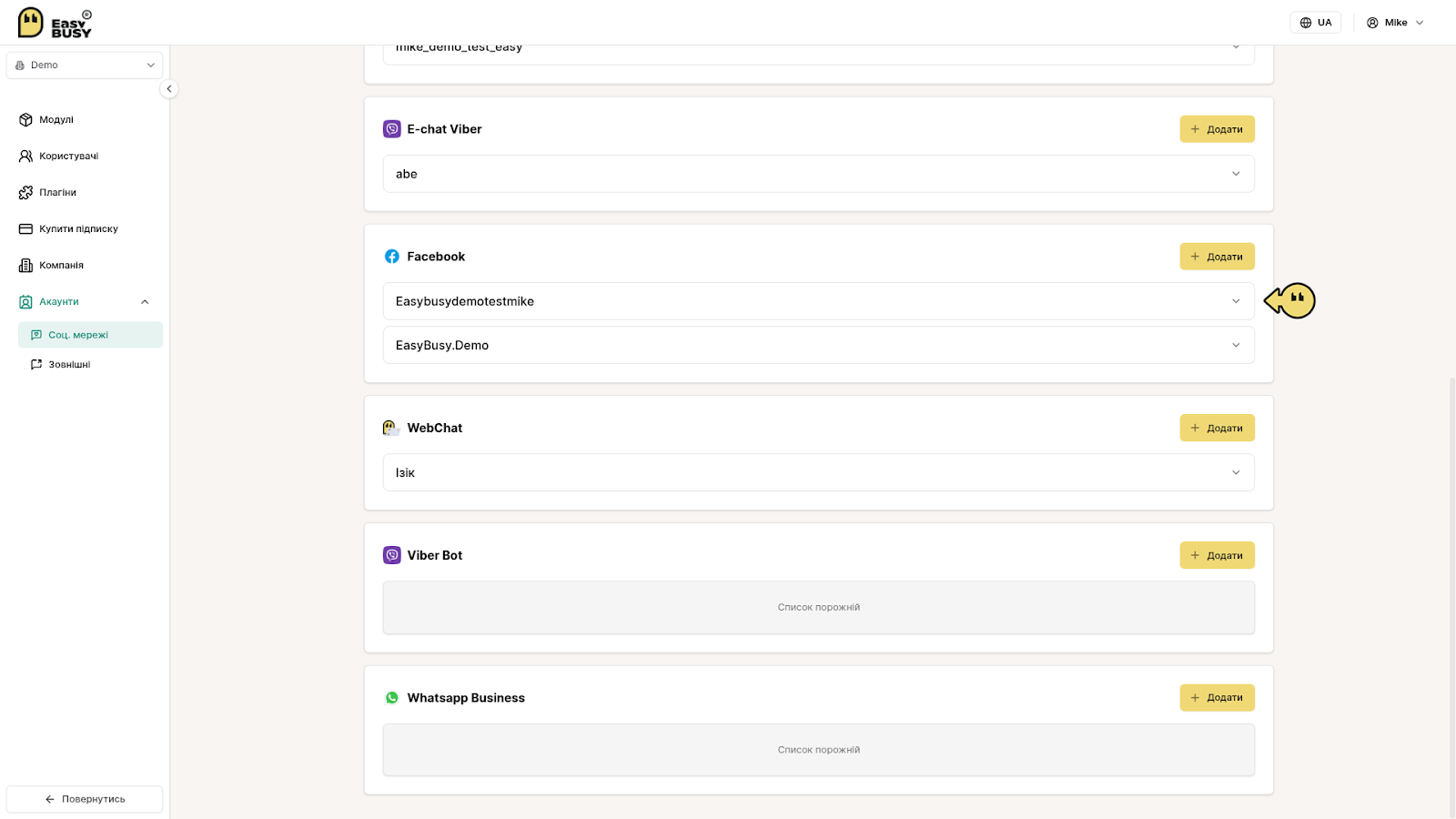Click the Facebook section icon
Image resolution: width=1456 pixels, height=819 pixels.
pos(392,257)
